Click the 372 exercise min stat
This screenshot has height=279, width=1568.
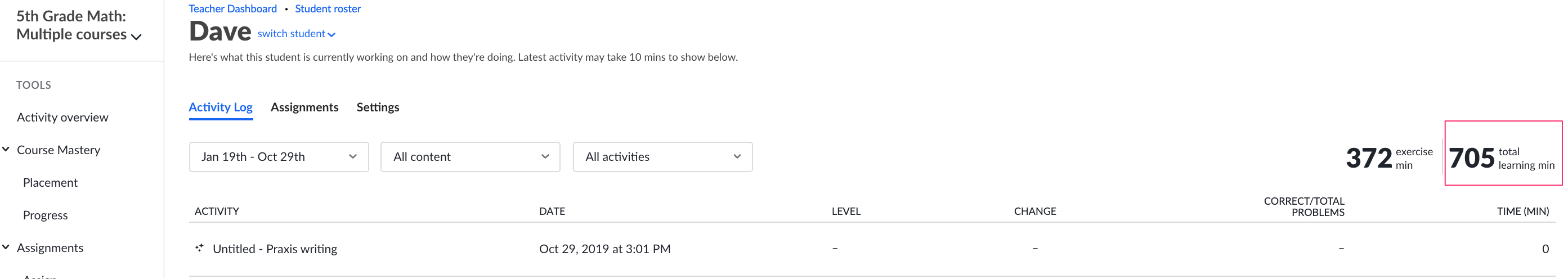point(1389,157)
